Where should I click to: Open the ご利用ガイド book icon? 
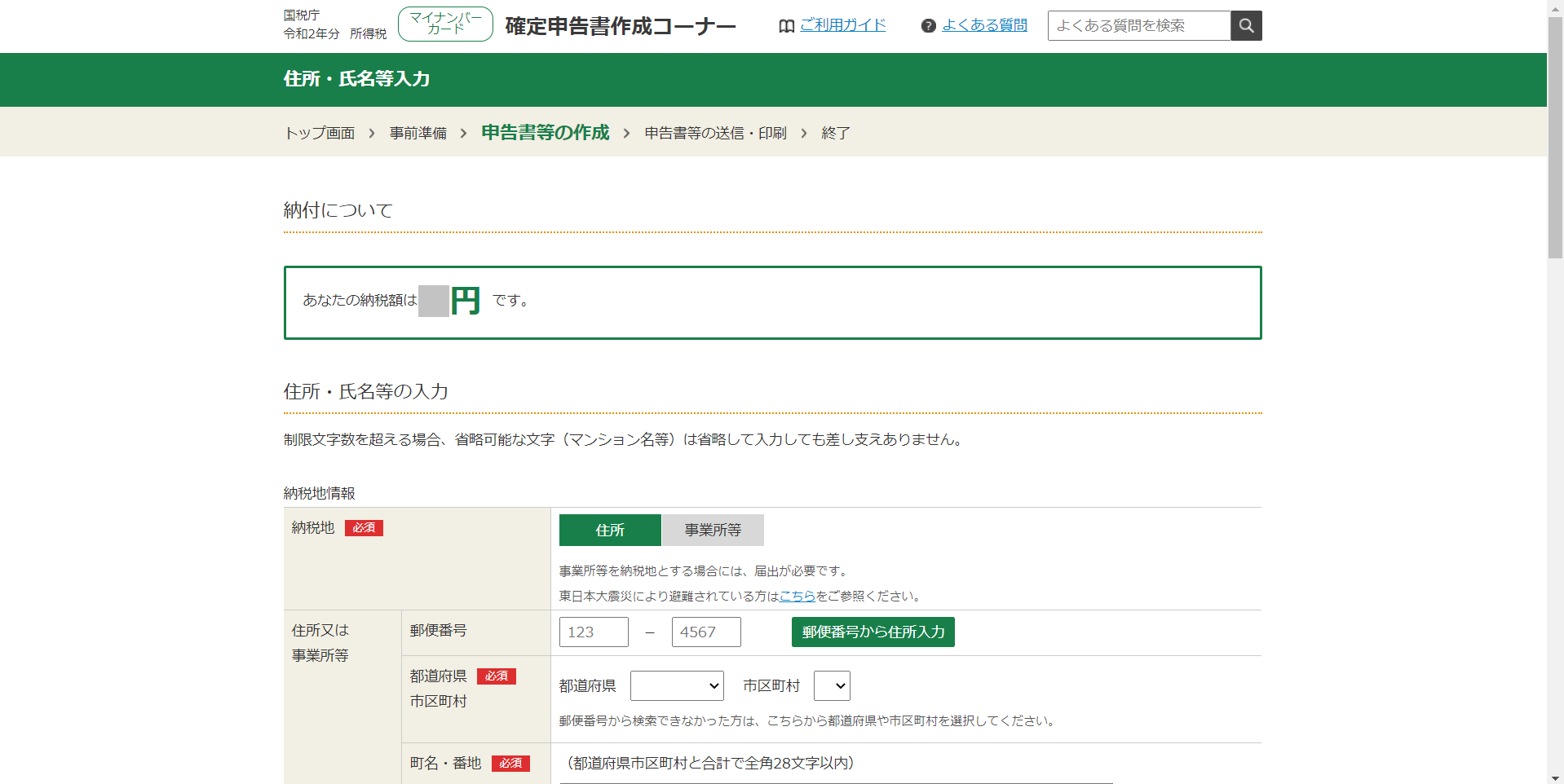(x=786, y=26)
